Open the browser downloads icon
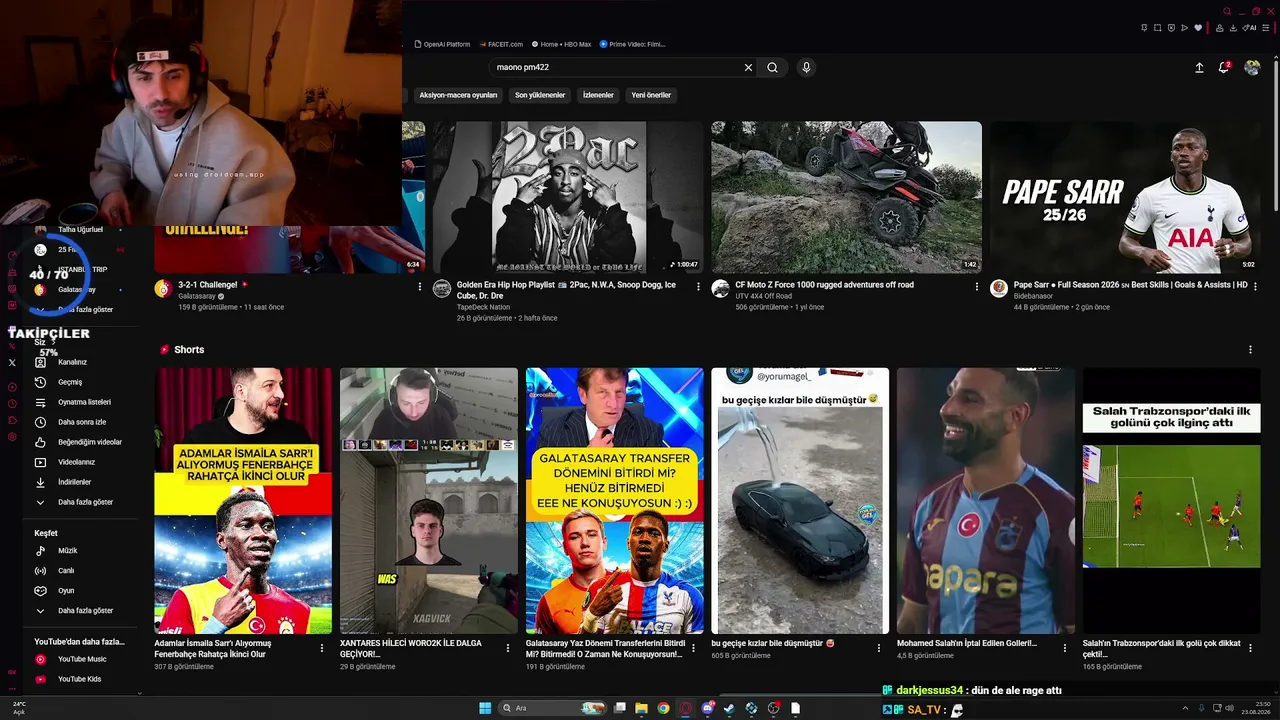The height and width of the screenshot is (720, 1280). [x=1234, y=28]
